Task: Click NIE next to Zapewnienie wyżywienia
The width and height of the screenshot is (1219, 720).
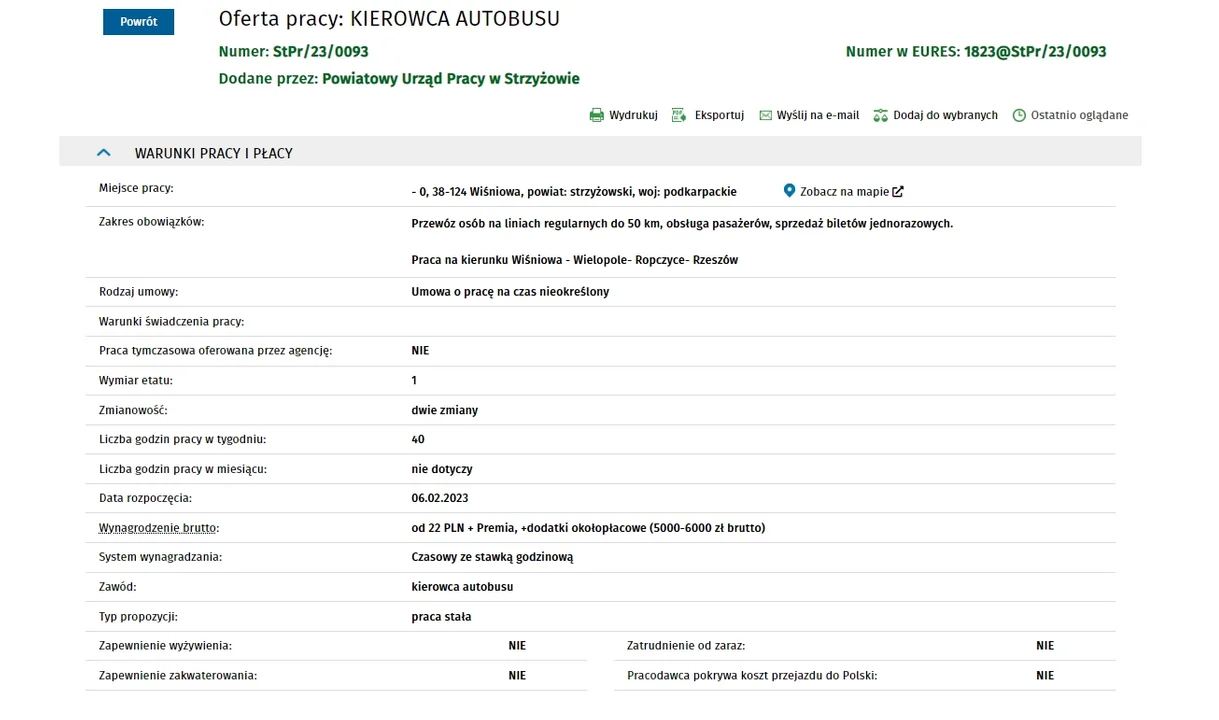Action: (x=517, y=646)
